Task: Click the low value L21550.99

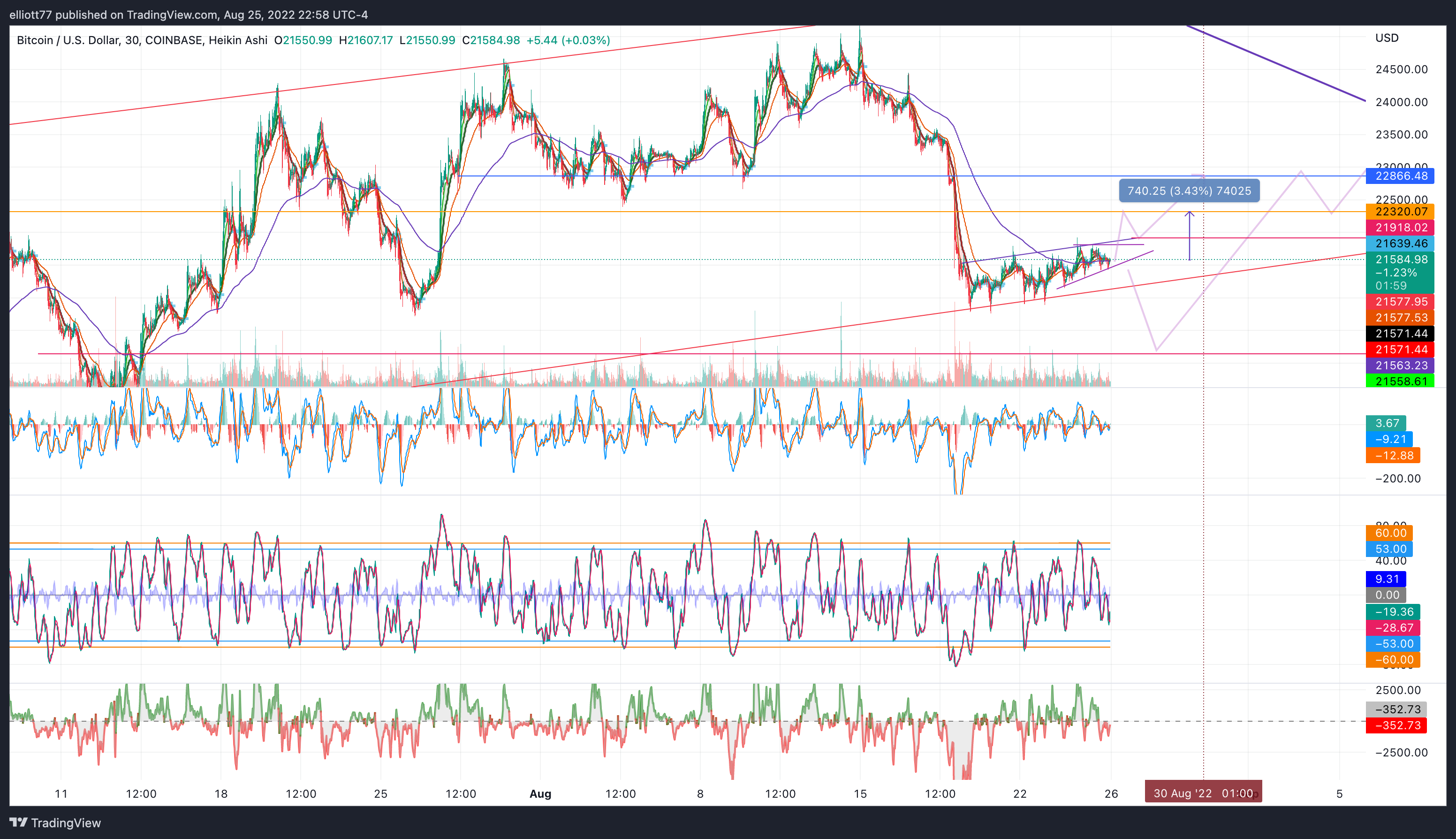Action: point(427,40)
